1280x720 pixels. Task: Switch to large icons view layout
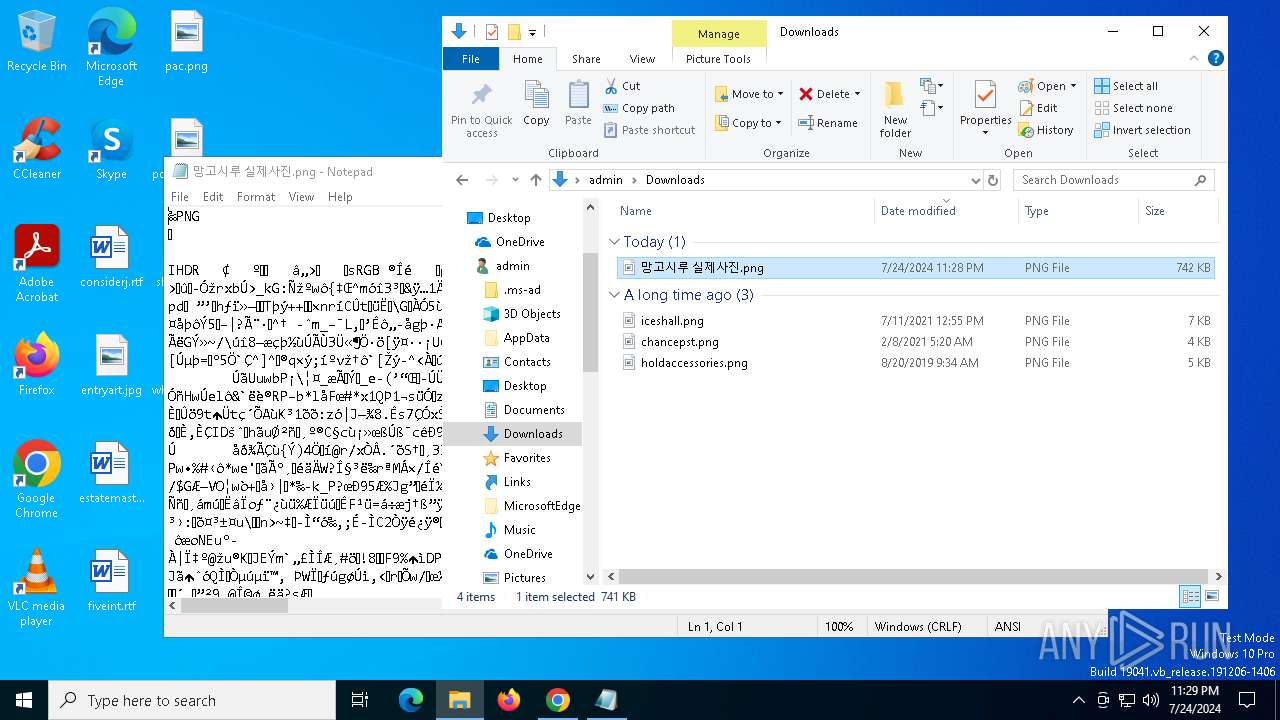click(x=1212, y=597)
